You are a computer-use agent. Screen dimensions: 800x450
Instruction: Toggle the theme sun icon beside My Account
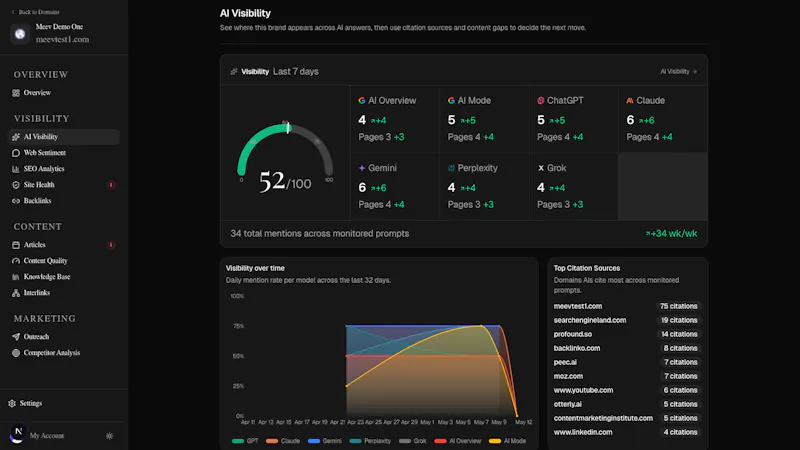[x=109, y=436]
